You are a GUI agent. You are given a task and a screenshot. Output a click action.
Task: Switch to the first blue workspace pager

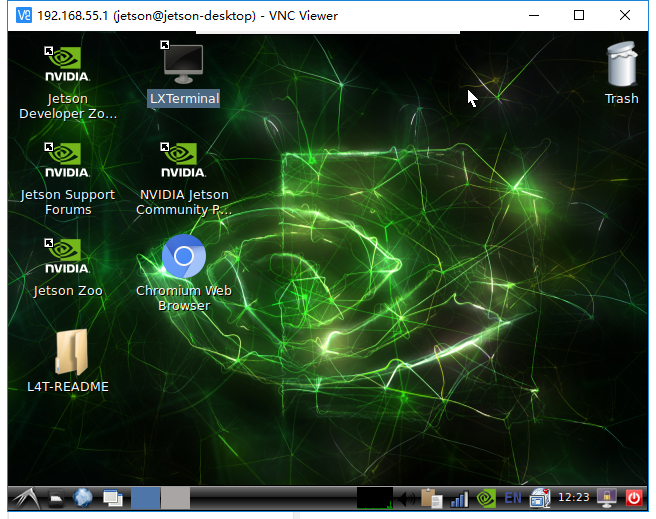point(145,498)
